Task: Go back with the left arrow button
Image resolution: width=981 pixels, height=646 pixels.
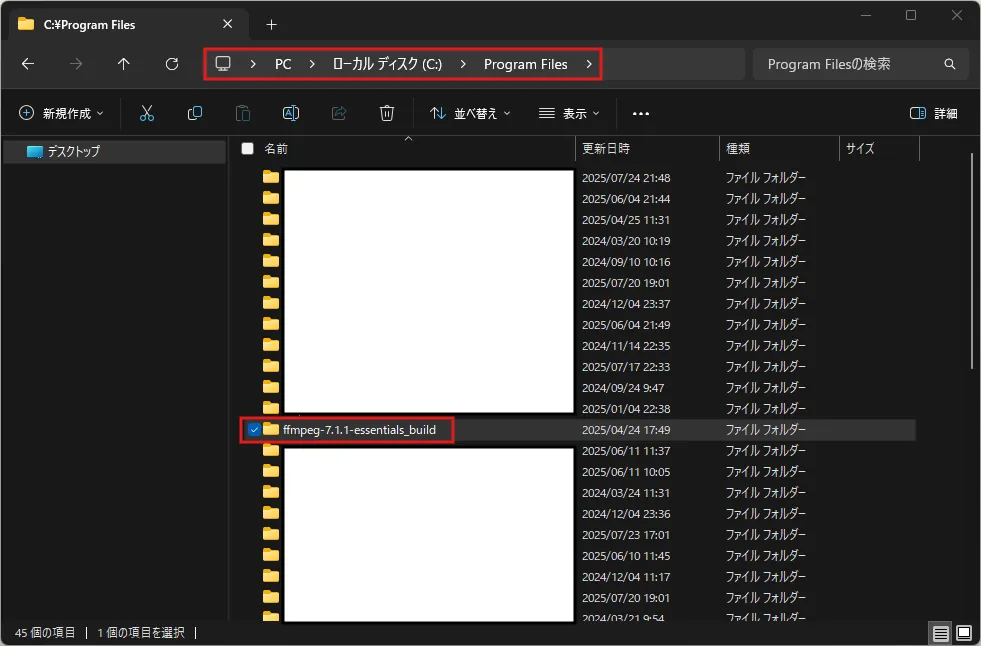Action: coord(28,64)
